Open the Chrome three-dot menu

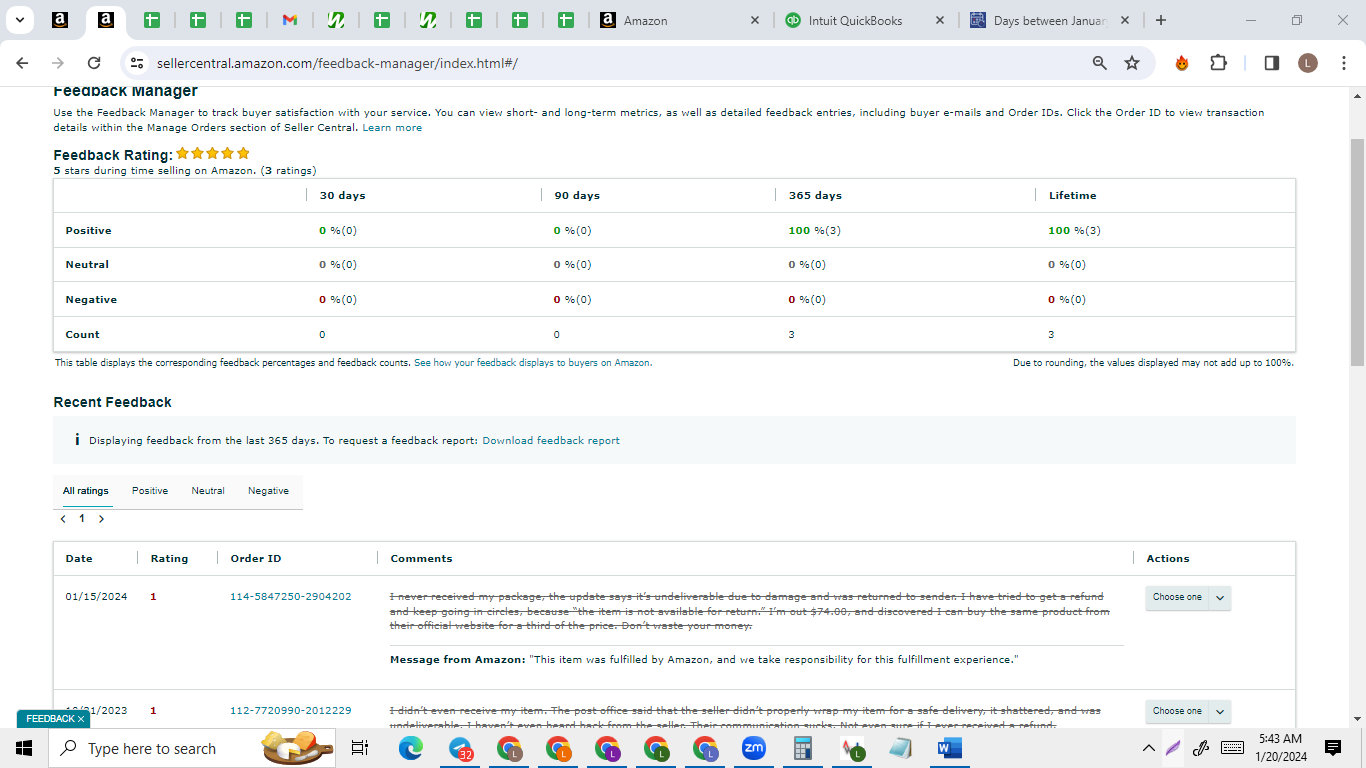pos(1342,63)
